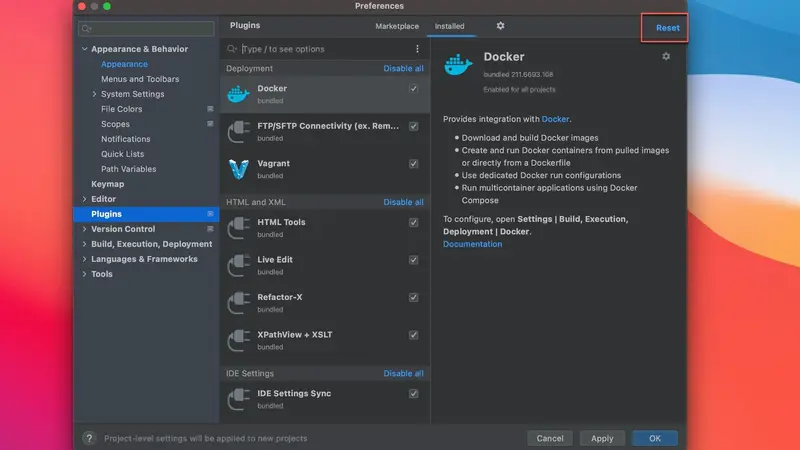Open the plugin search options kebab menu

click(417, 49)
